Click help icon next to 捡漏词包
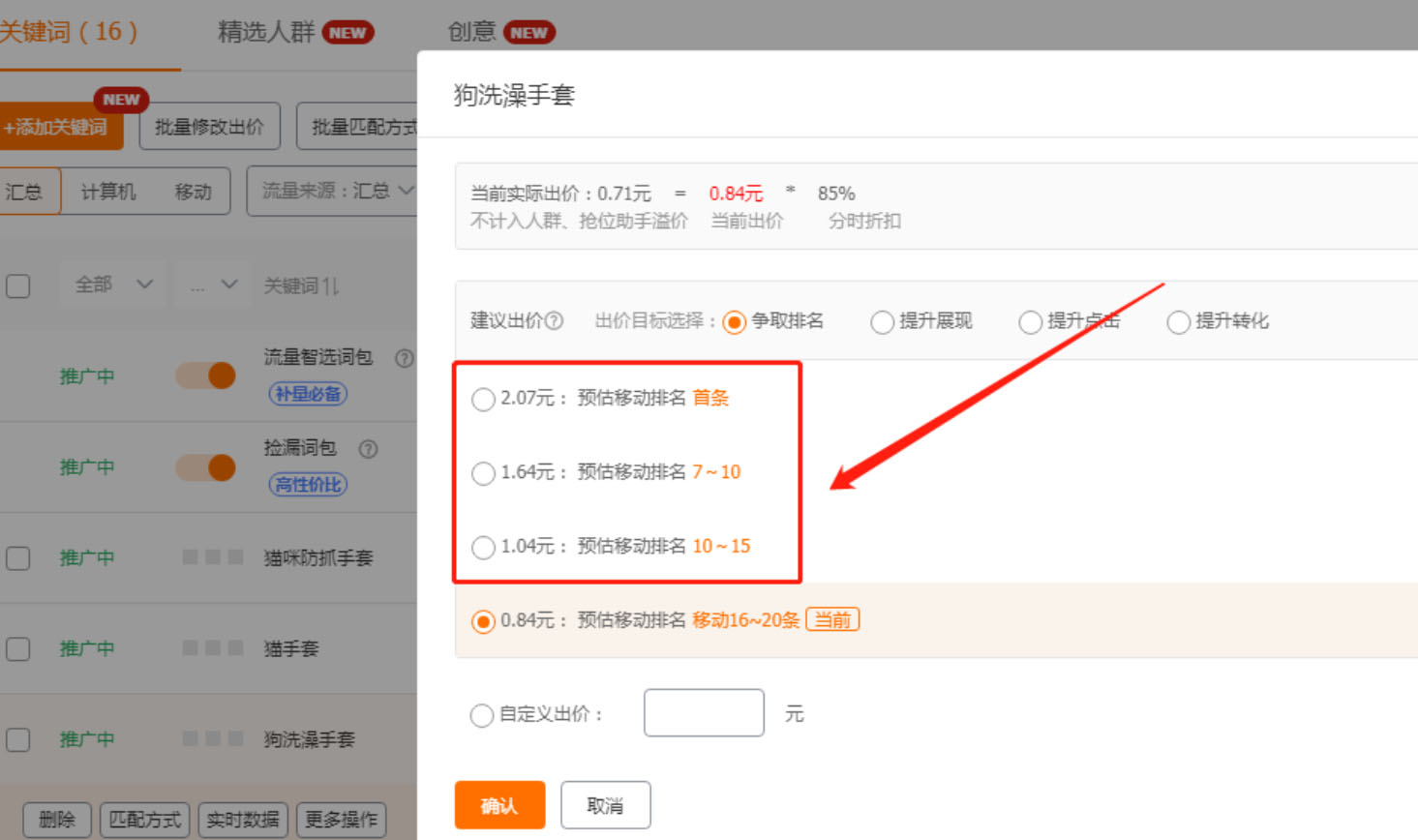 pyautogui.click(x=368, y=449)
